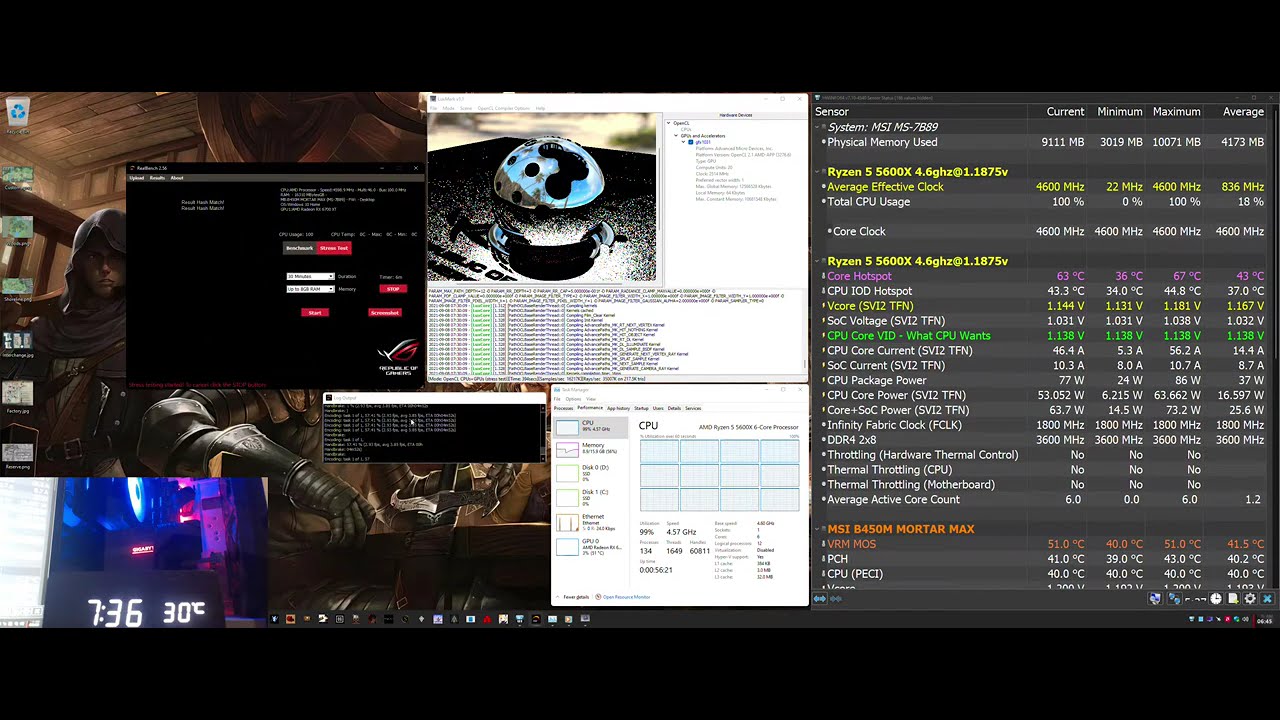Viewport: 1280px width, 720px height.
Task: Click HWiNFO reset clock icon
Action: click(x=1216, y=598)
